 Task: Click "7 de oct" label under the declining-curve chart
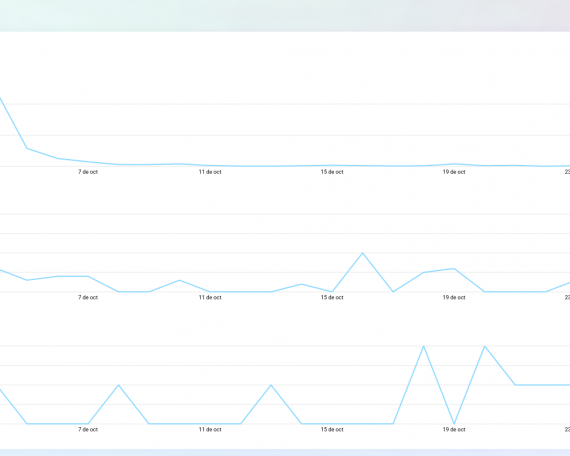pos(88,172)
